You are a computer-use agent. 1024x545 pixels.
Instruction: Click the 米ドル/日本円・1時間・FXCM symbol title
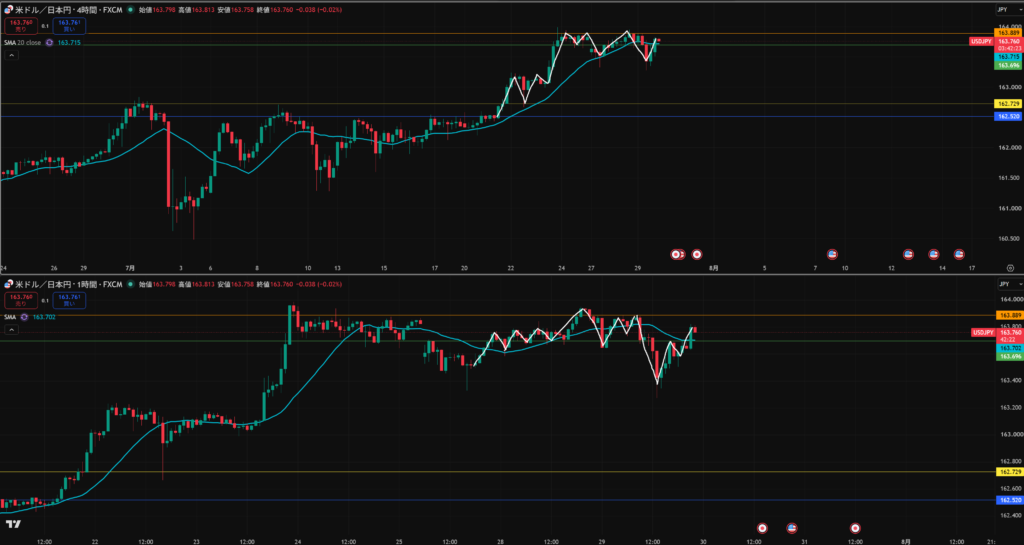coord(69,284)
